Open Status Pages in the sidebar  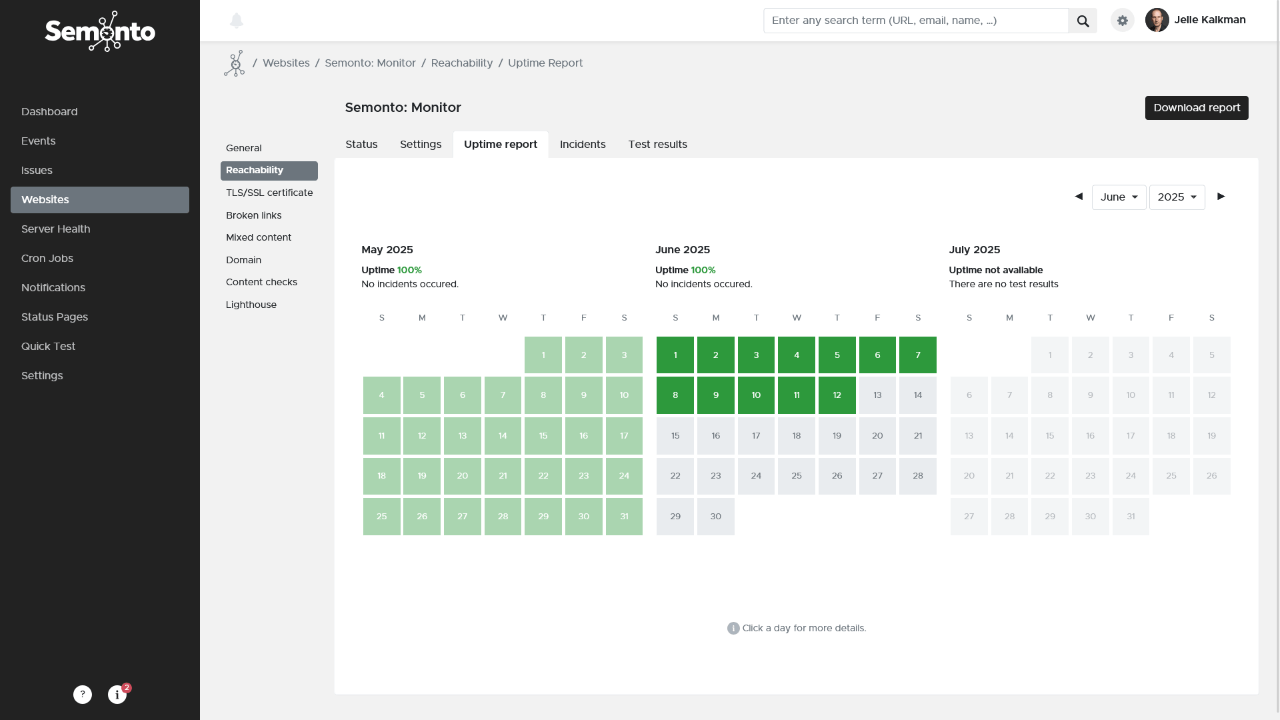pos(100,317)
